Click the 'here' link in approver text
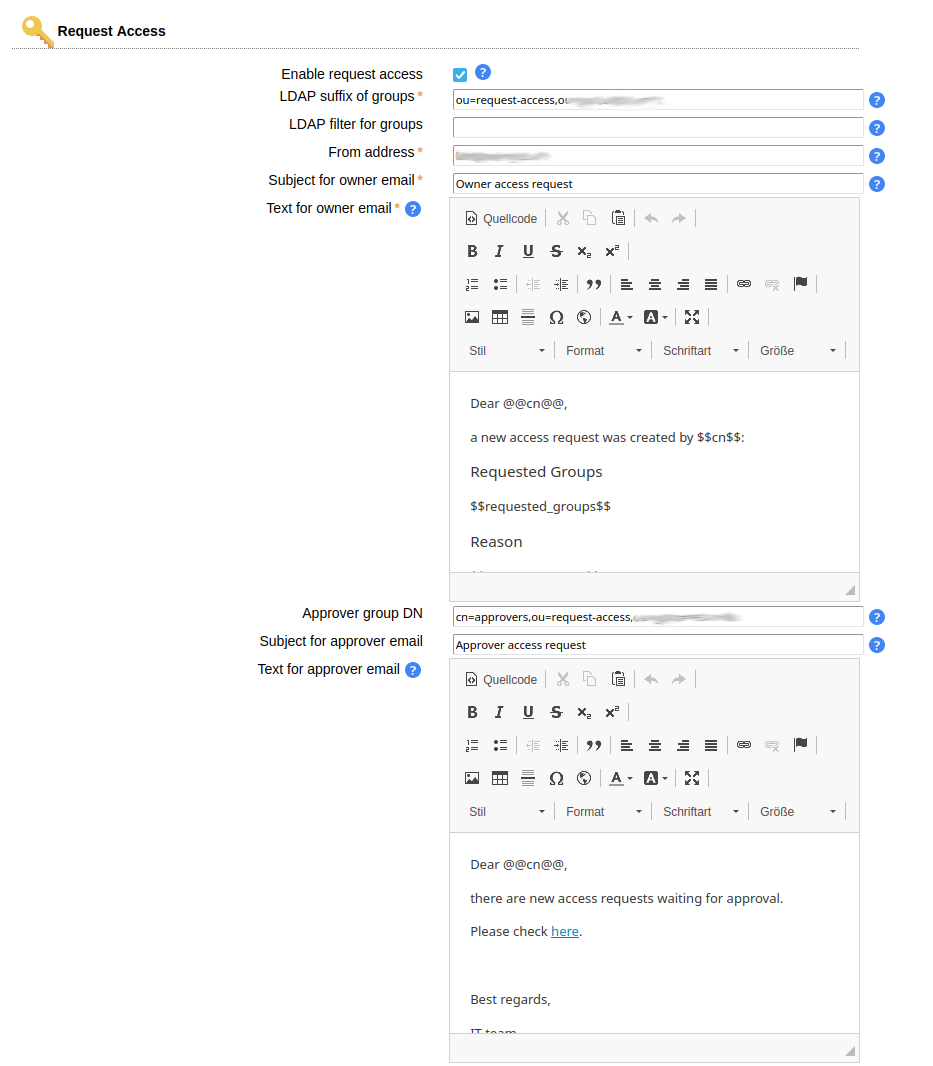 (565, 931)
